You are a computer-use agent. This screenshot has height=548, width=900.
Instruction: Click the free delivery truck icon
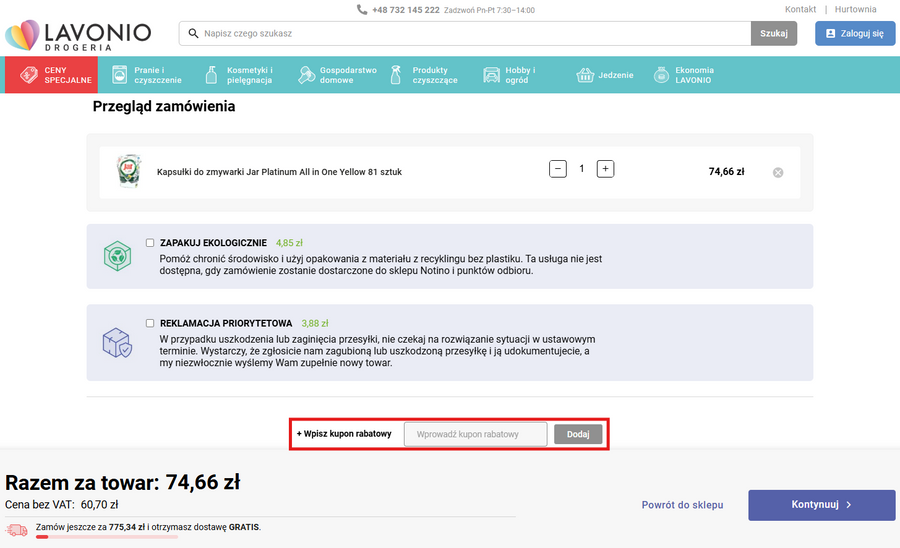(16, 528)
